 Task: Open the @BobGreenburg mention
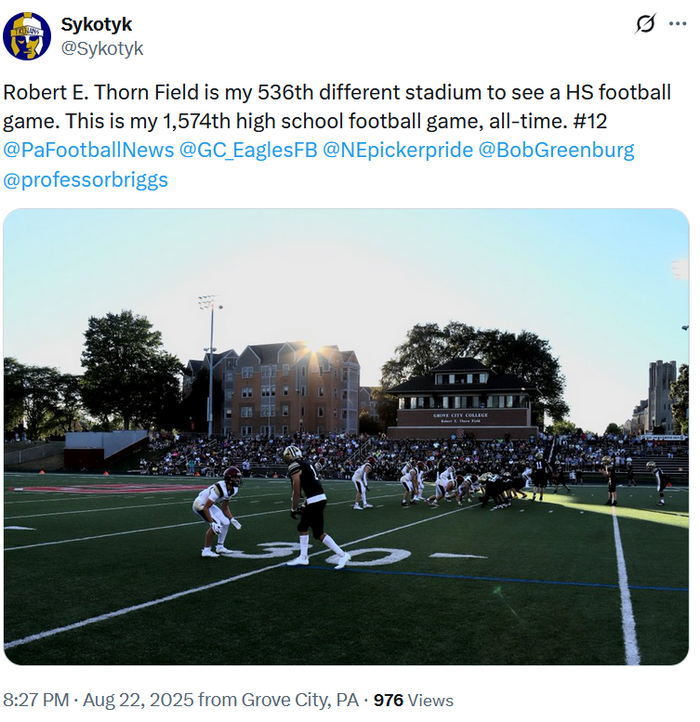point(556,150)
